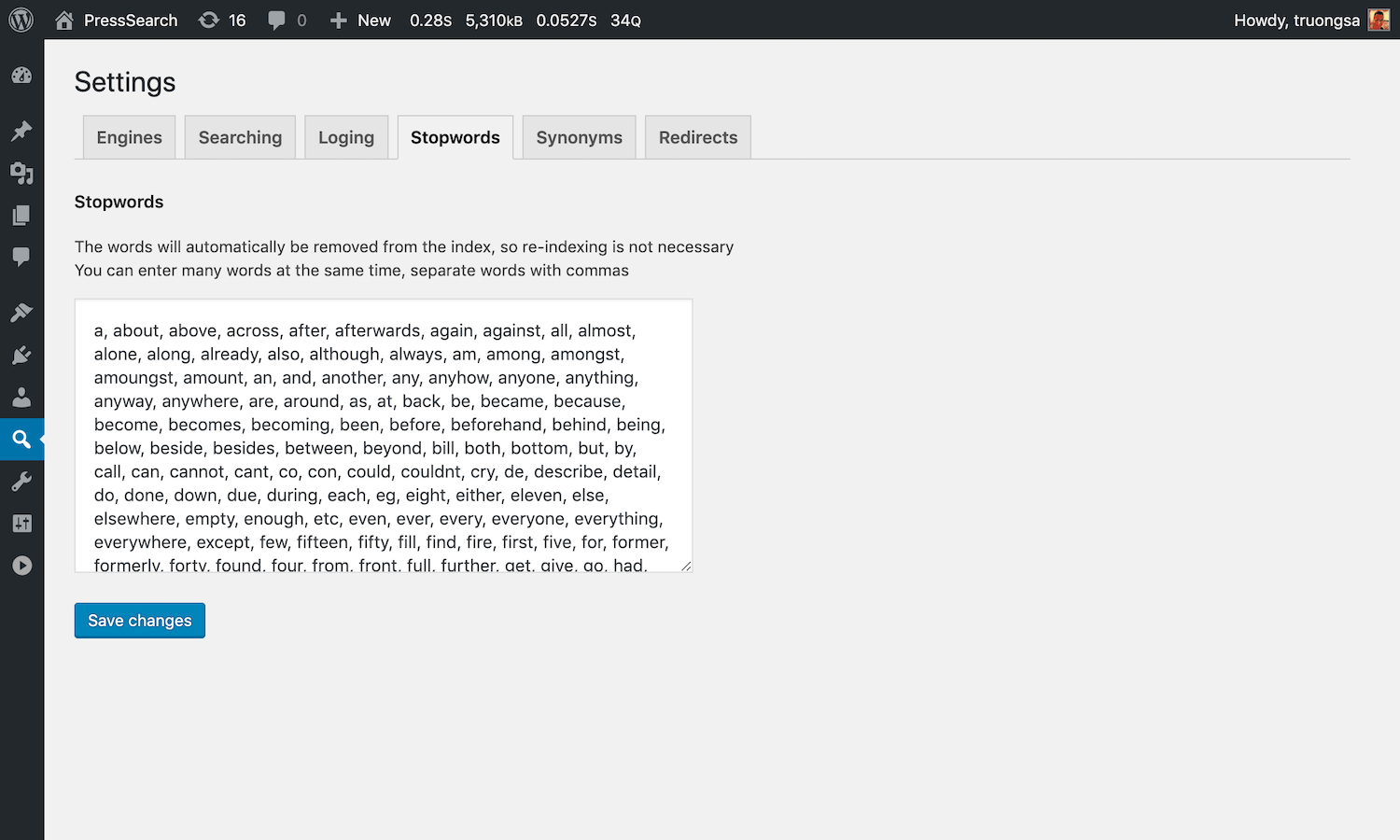The height and width of the screenshot is (840, 1400).
Task: Open the WordPress logo menu
Action: pos(21,20)
